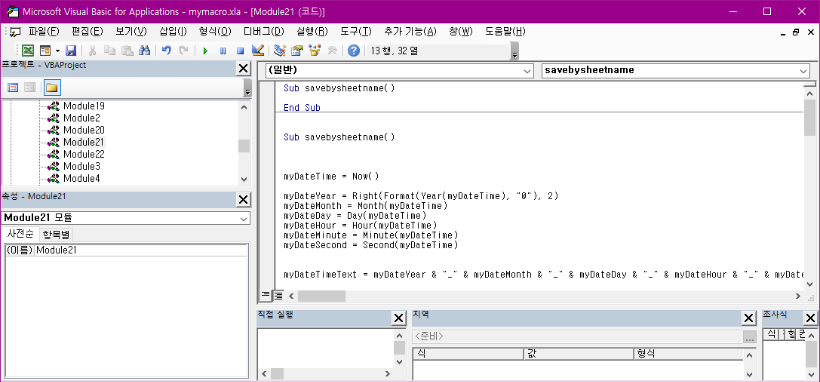820x382 pixels.
Task: Open the 형식(O) menu
Action: (215, 31)
